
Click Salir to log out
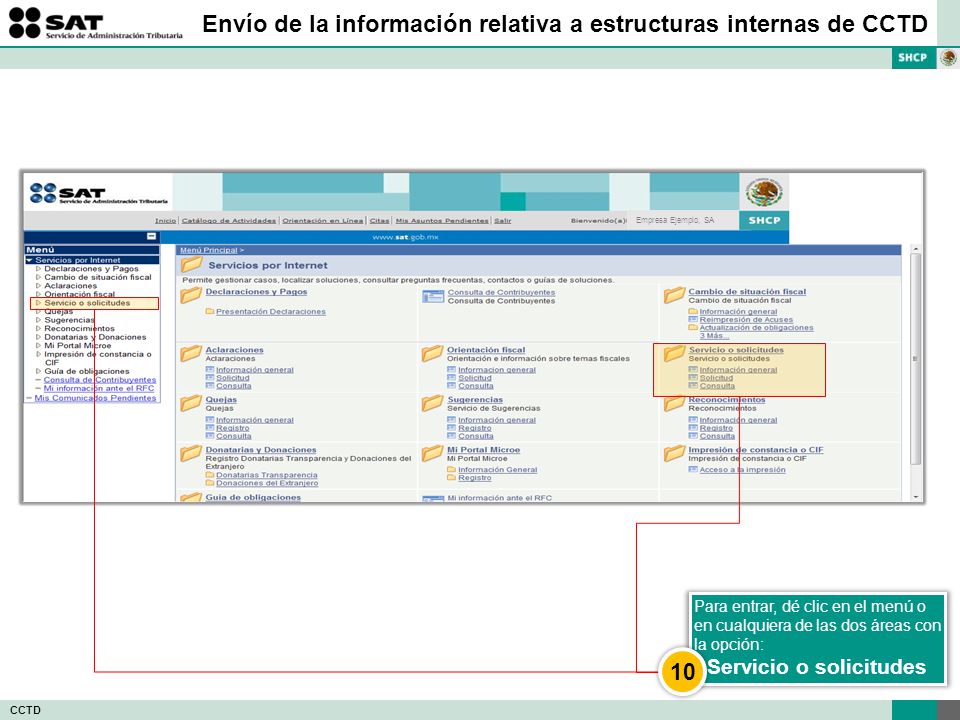503,220
